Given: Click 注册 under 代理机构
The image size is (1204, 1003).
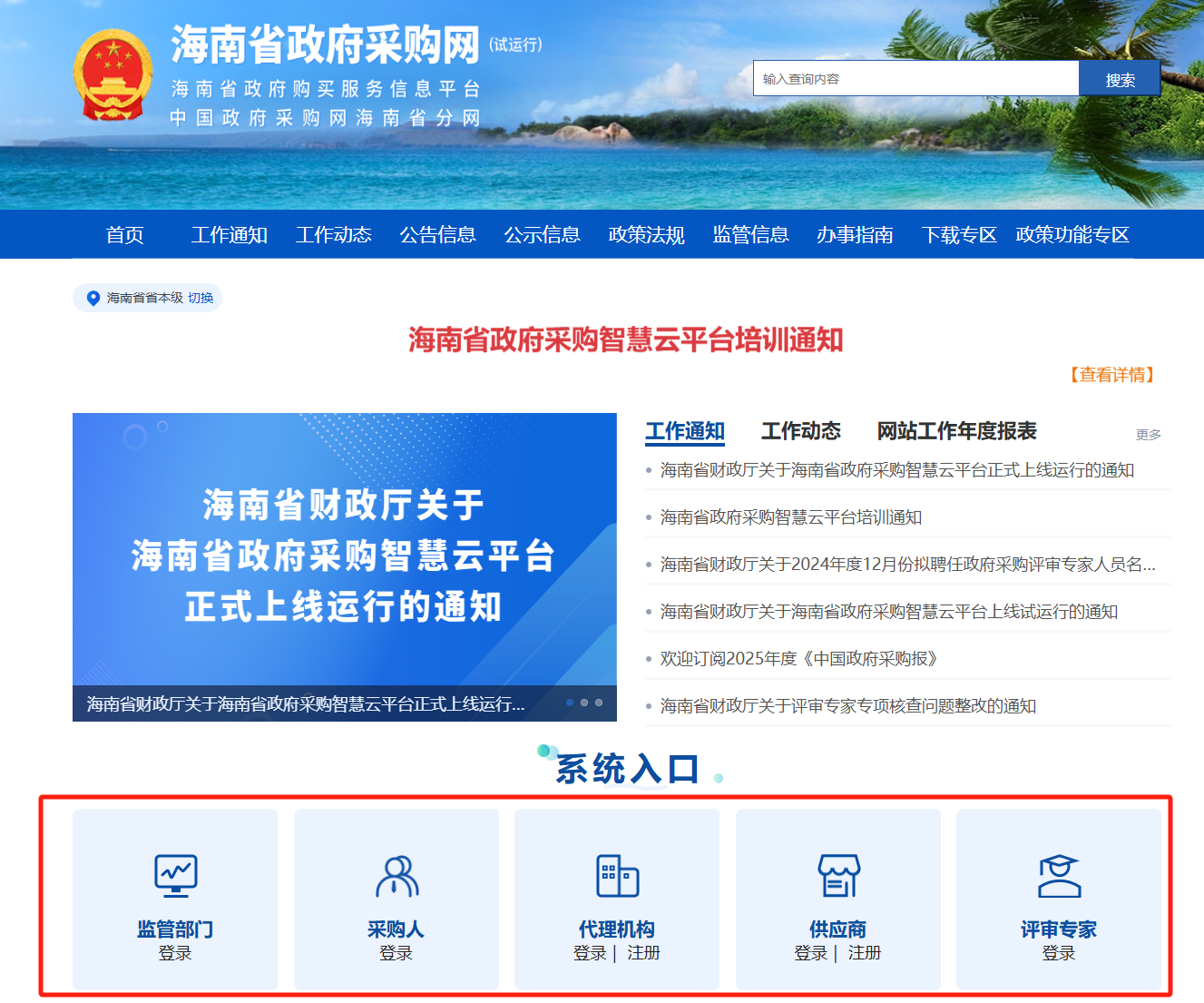Looking at the screenshot, I should pos(643,953).
